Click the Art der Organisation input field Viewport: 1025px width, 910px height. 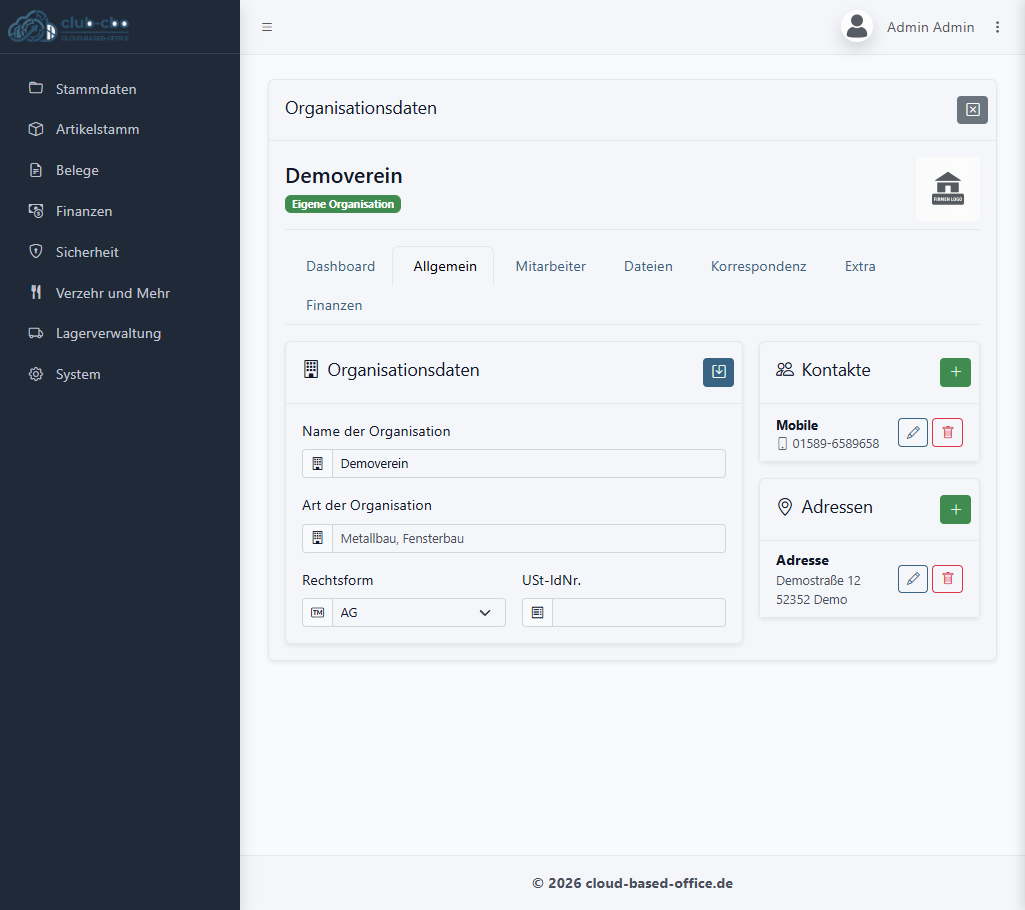[528, 538]
